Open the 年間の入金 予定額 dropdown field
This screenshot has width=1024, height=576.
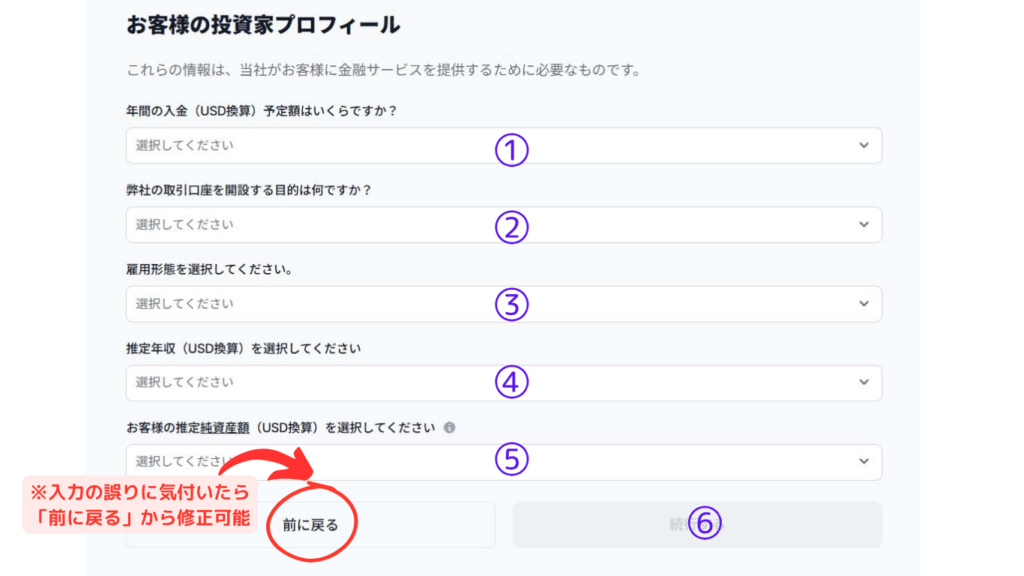[400, 145]
